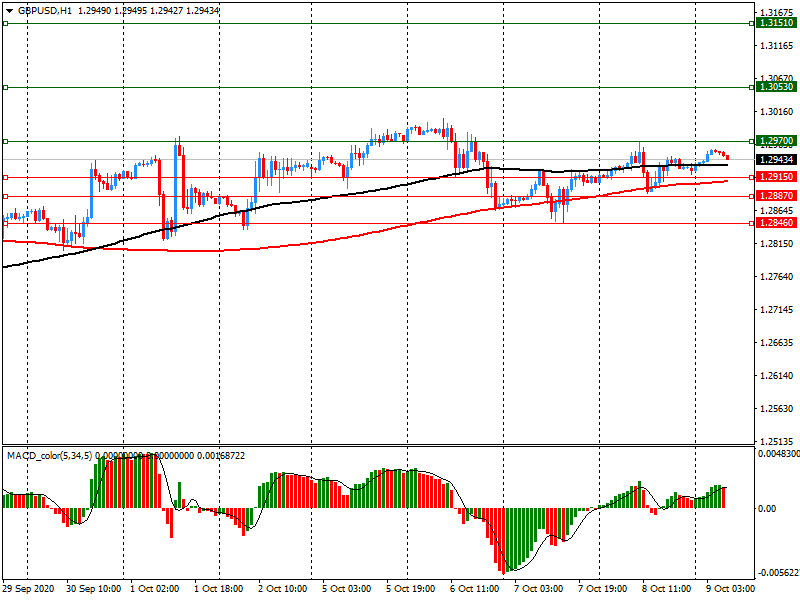This screenshot has height=600, width=800.
Task: Click the left handle of the 1.28870 line
Action: click(x=6, y=196)
